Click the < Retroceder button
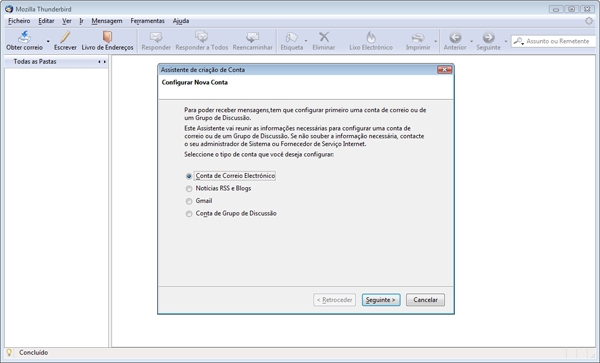This screenshot has width=600, height=363. tap(334, 300)
